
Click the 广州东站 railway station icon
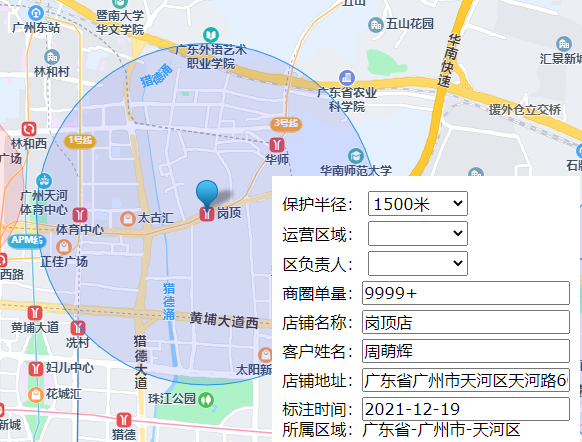(36, 13)
